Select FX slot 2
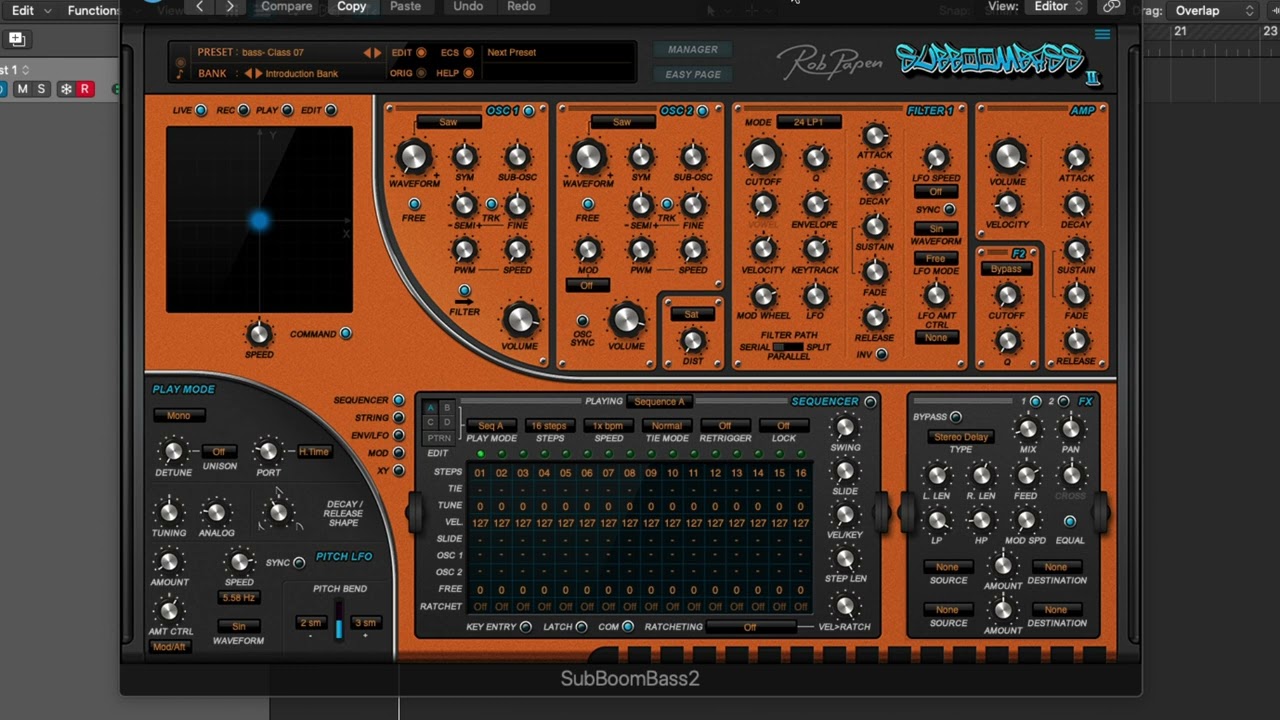1280x720 pixels. pyautogui.click(x=1063, y=402)
